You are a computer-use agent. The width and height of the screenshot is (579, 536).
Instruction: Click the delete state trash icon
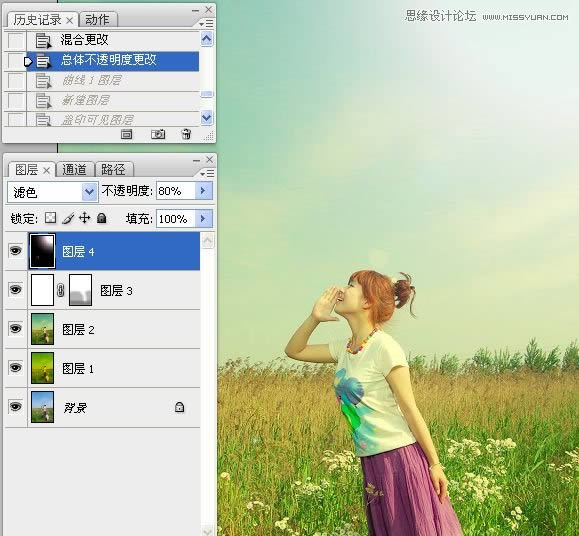pyautogui.click(x=186, y=134)
